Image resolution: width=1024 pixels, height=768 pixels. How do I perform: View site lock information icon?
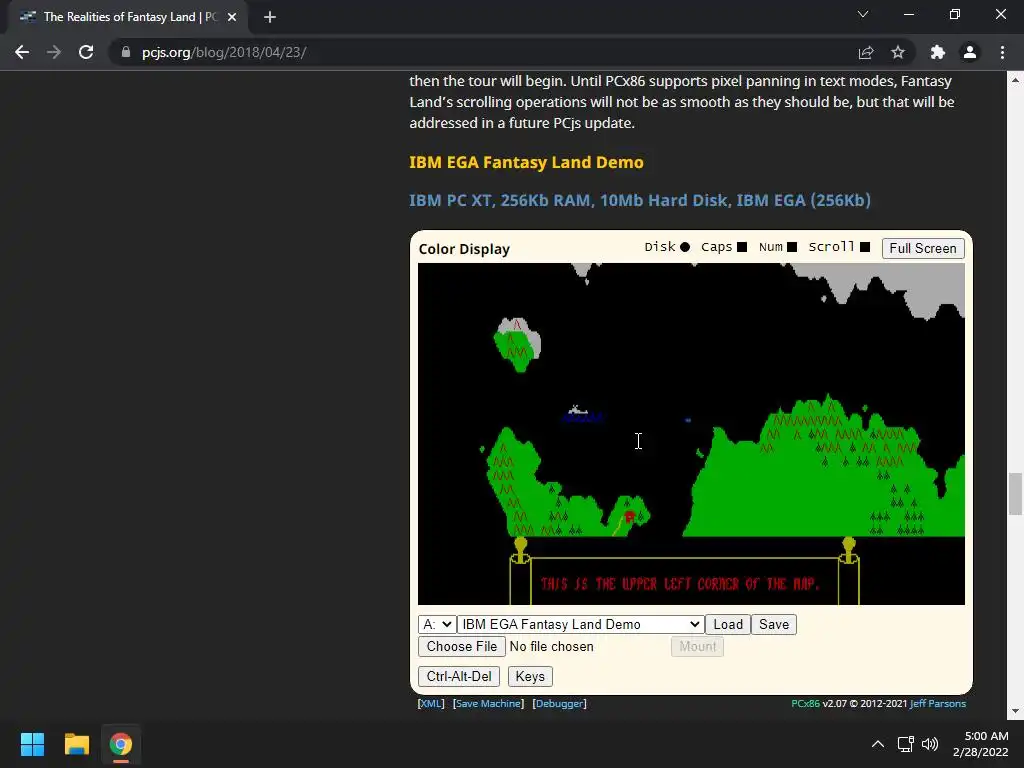pyautogui.click(x=126, y=52)
